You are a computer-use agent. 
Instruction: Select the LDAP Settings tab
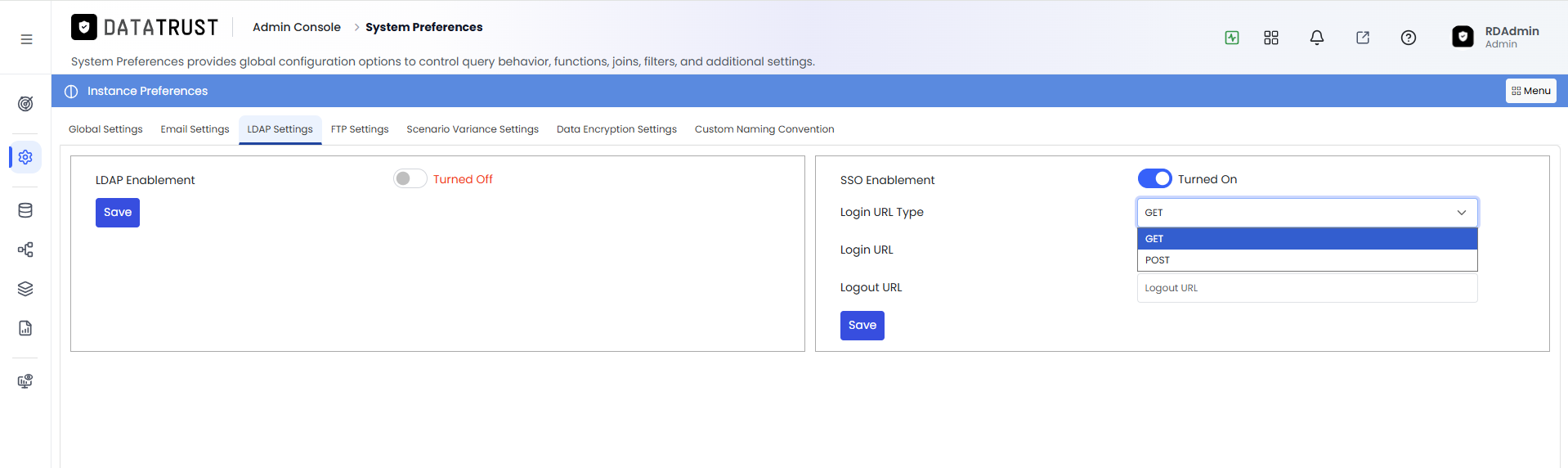(x=280, y=129)
